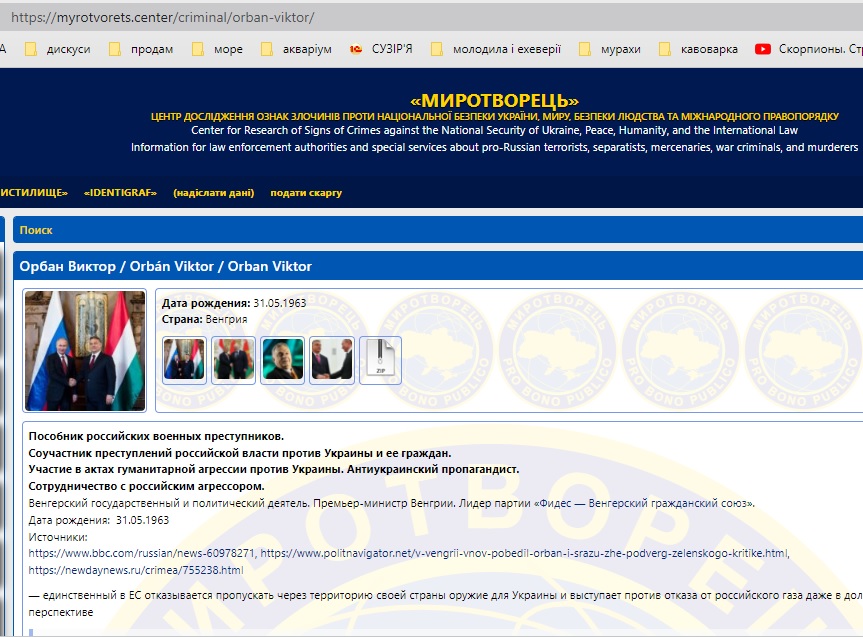Screen dimensions: 863x637
Task: Click the Венгерский государственный и политический деятель line
Action: click(x=392, y=503)
